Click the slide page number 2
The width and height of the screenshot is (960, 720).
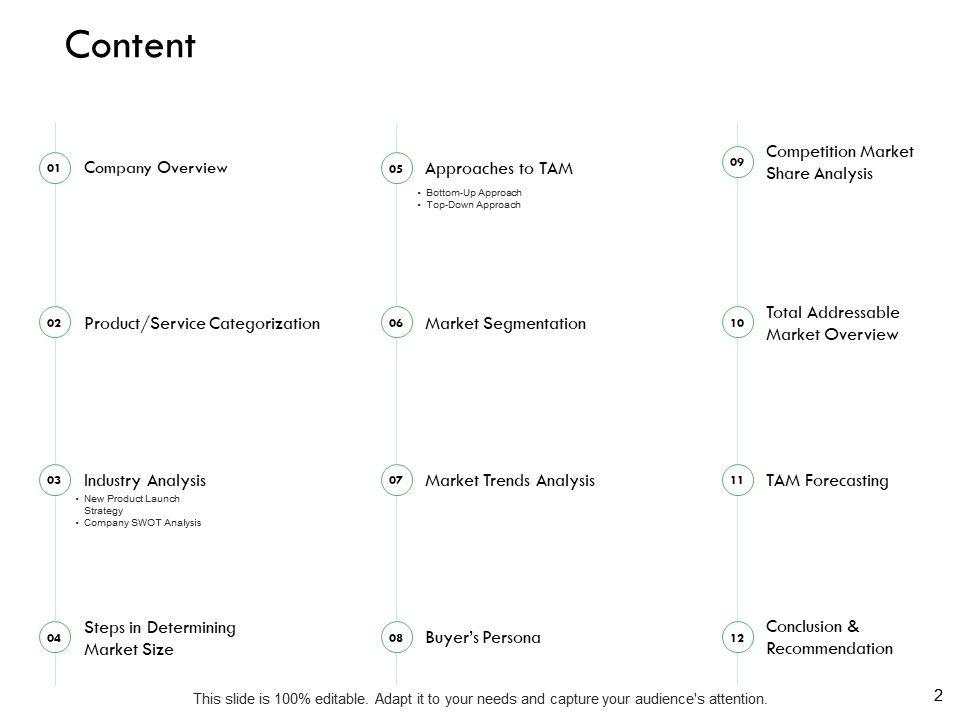(x=938, y=695)
